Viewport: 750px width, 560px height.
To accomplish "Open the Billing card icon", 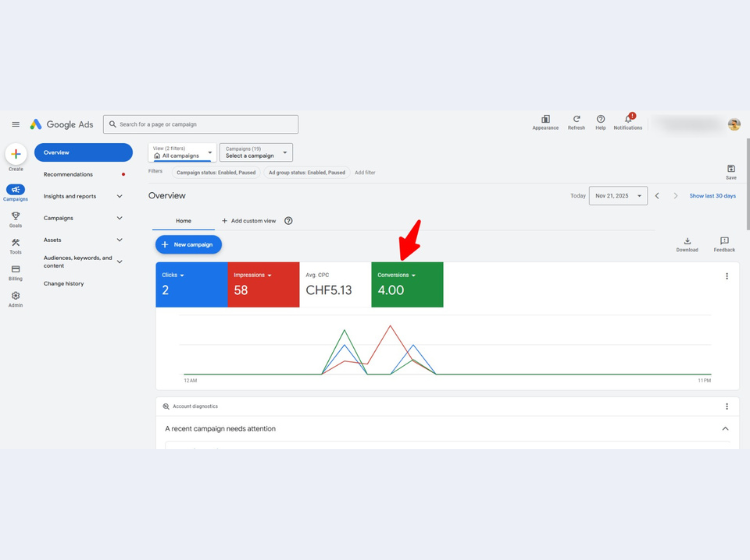I will (16, 269).
